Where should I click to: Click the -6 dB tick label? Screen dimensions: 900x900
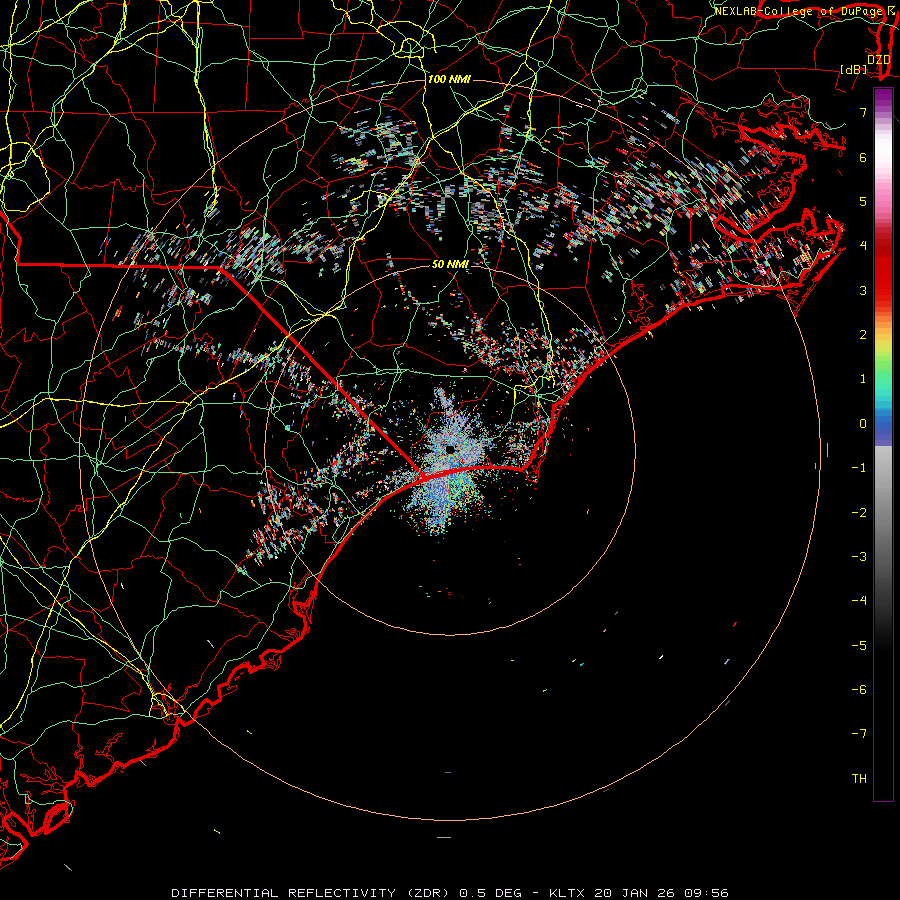click(x=859, y=689)
